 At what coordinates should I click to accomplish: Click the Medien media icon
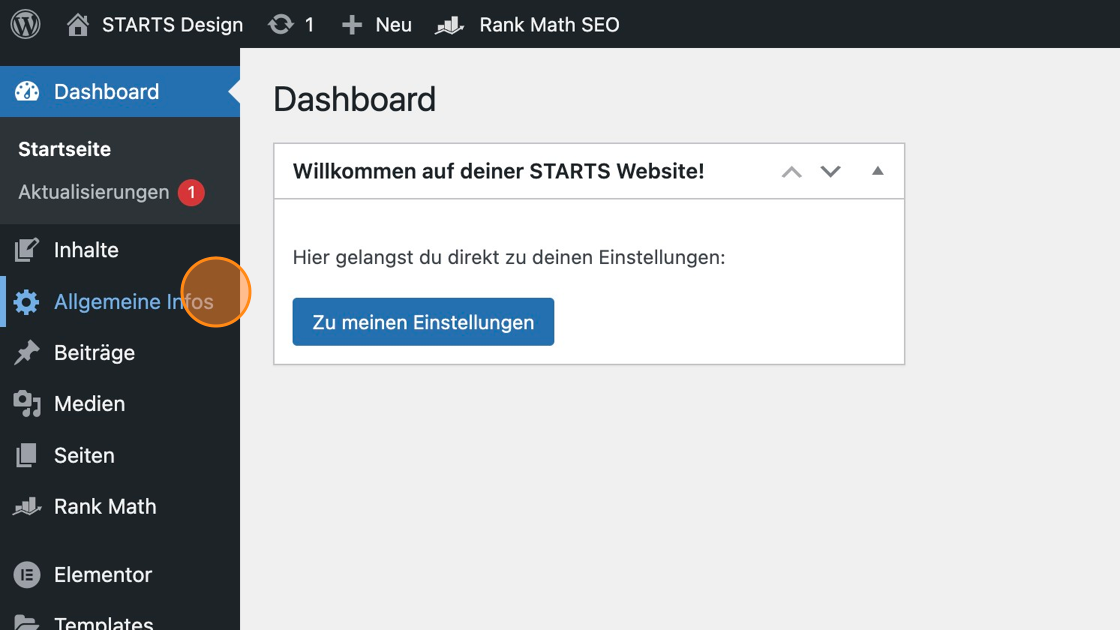(x=26, y=404)
